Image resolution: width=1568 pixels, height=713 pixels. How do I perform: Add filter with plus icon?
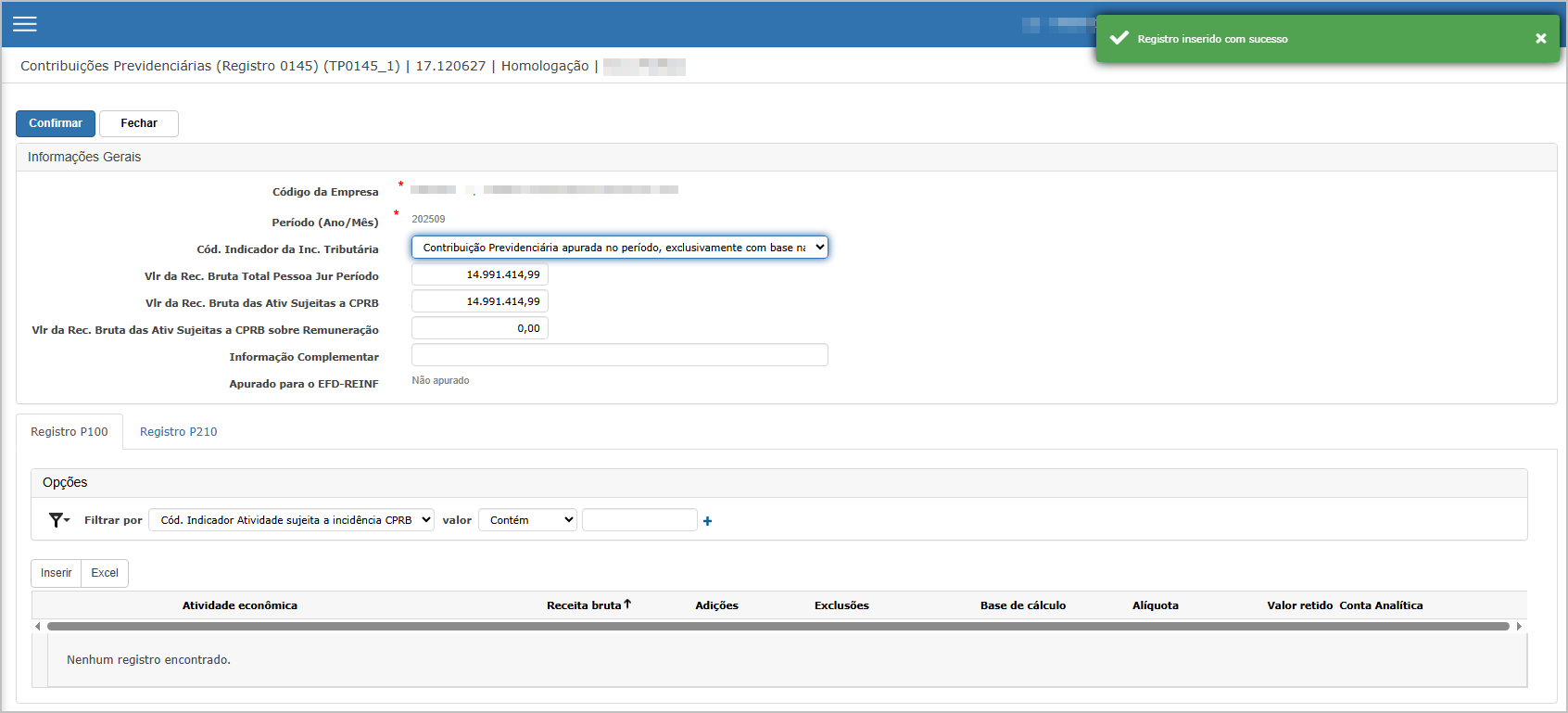[707, 521]
